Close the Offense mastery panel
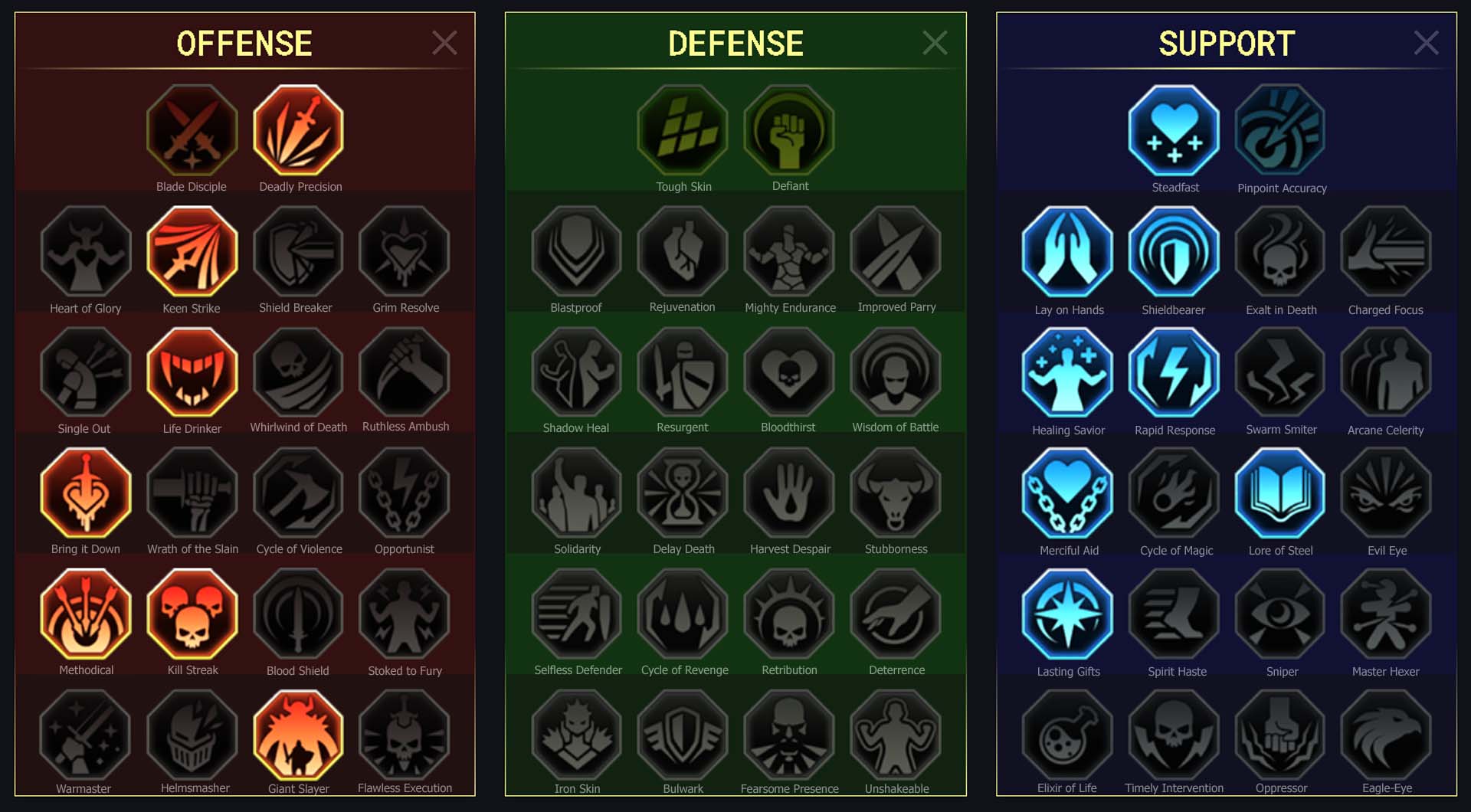 click(x=444, y=43)
